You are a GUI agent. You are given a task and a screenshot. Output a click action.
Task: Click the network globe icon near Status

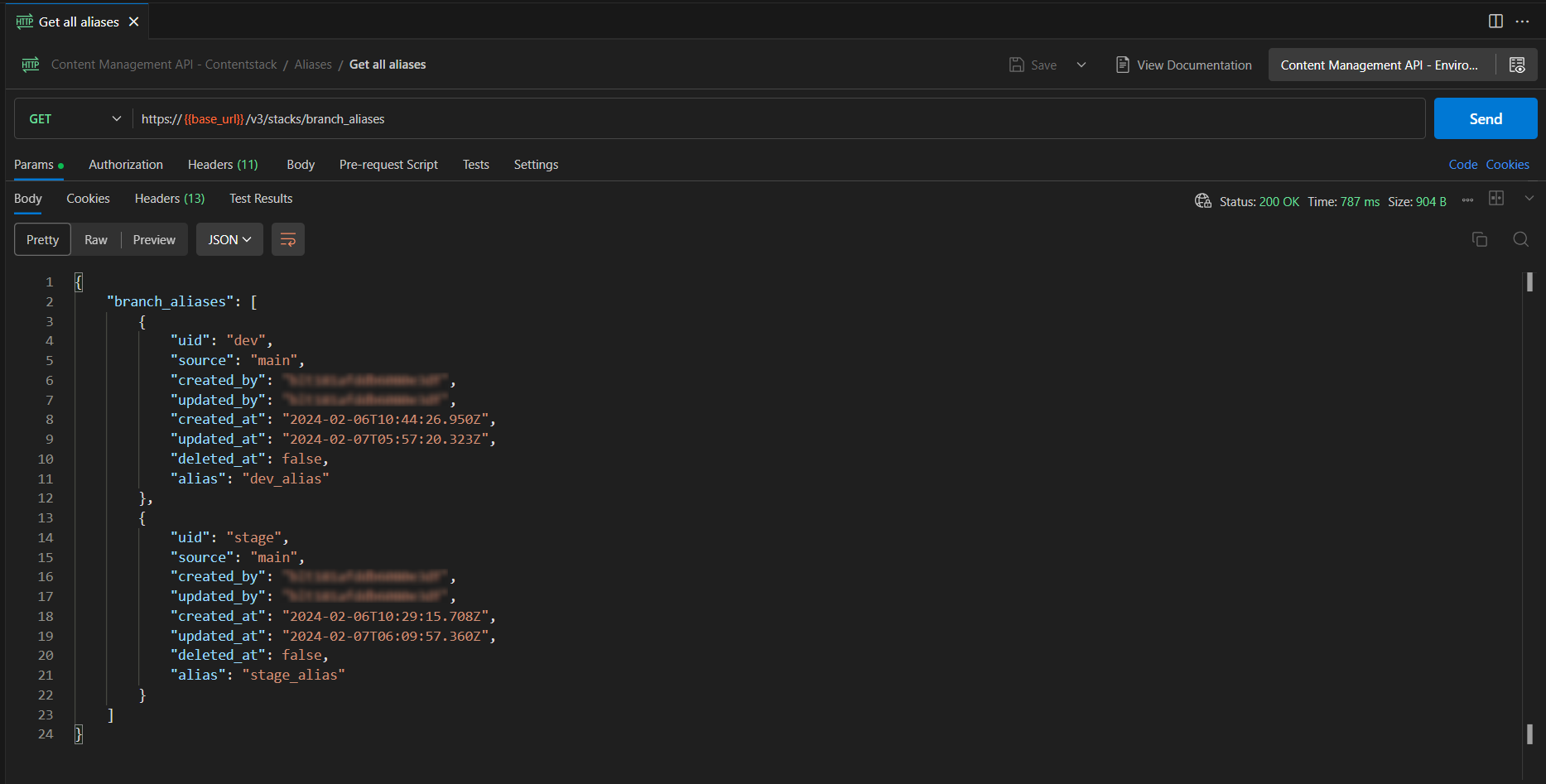tap(1202, 201)
